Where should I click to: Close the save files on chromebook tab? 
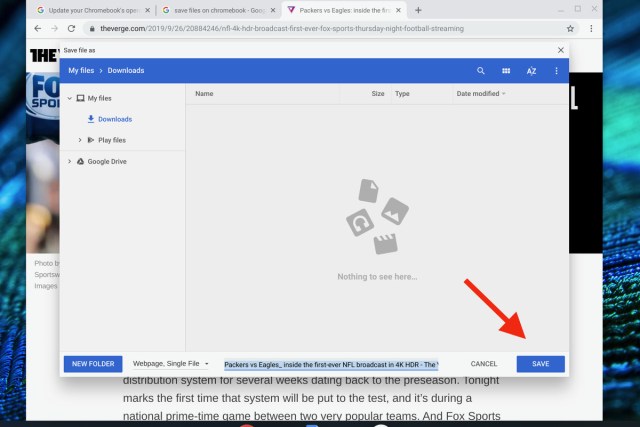click(273, 10)
